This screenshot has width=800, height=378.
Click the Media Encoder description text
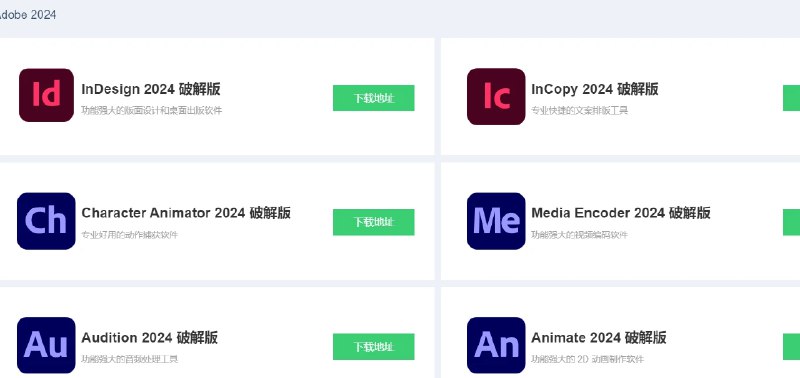pos(580,235)
